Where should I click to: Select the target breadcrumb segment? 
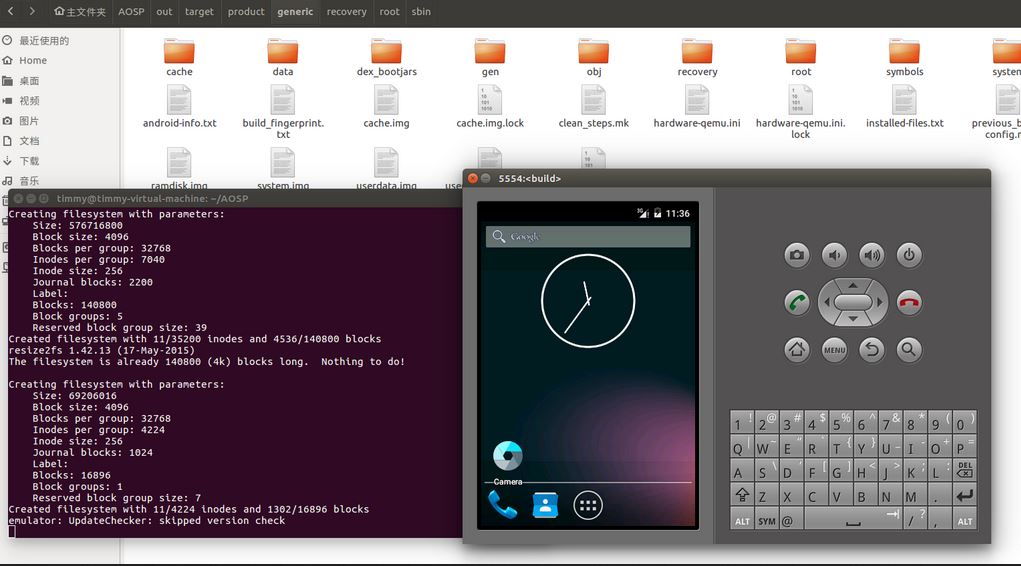(x=199, y=12)
